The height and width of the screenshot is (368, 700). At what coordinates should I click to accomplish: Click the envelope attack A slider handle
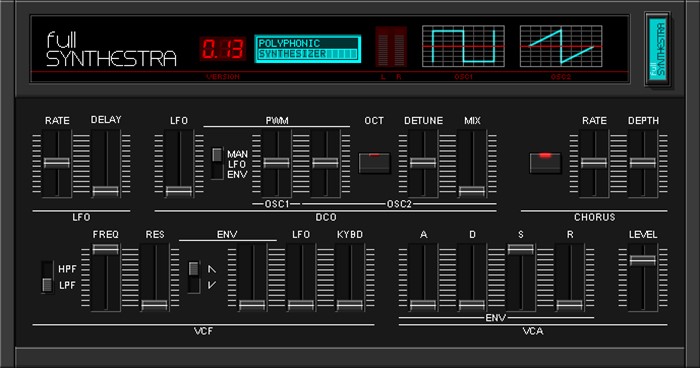pos(423,305)
